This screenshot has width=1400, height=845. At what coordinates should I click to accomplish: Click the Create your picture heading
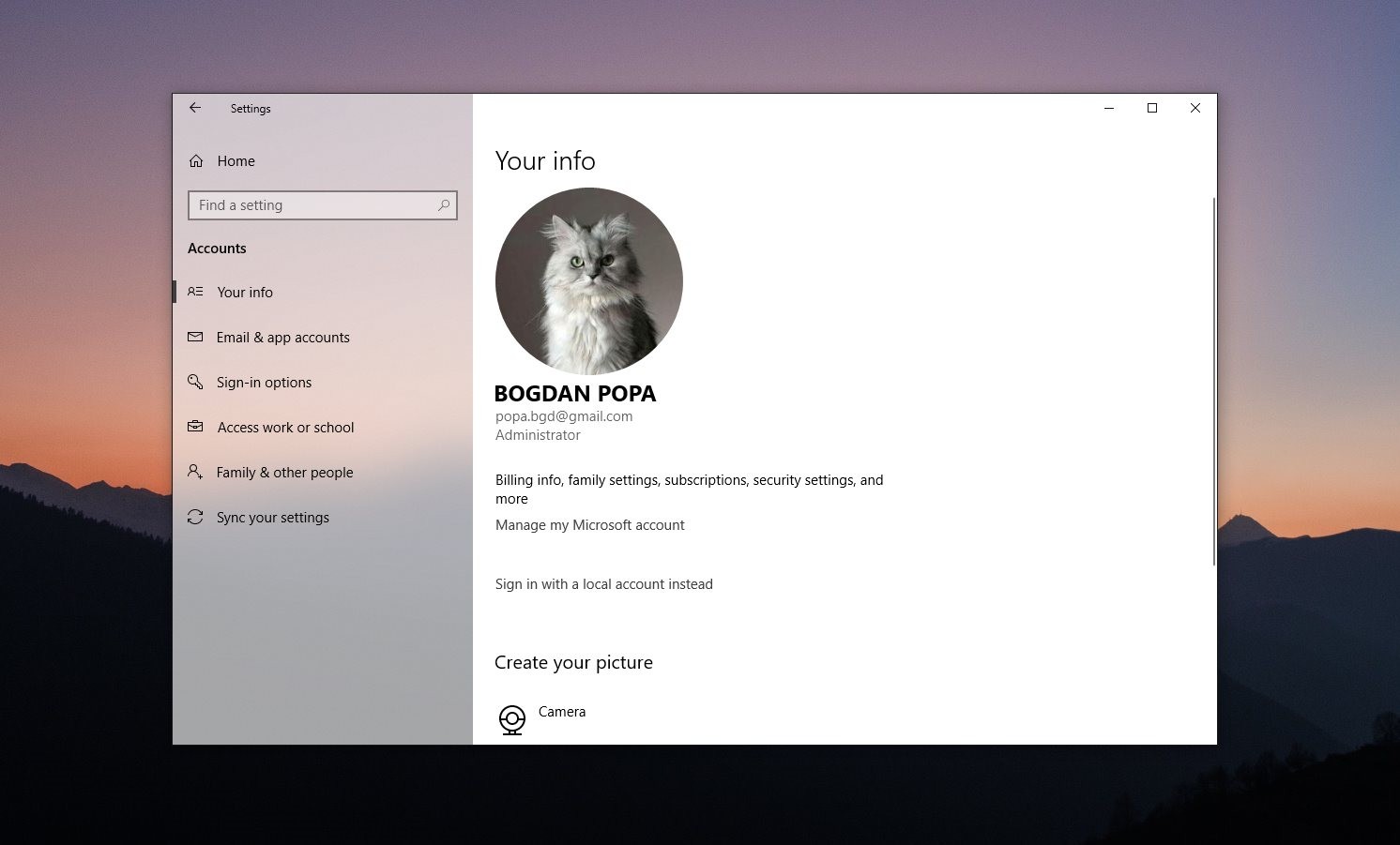point(573,662)
